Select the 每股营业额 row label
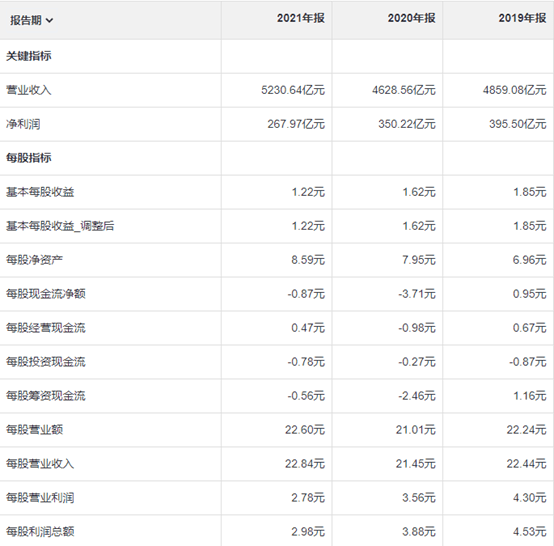This screenshot has width=554, height=546. tap(34, 429)
